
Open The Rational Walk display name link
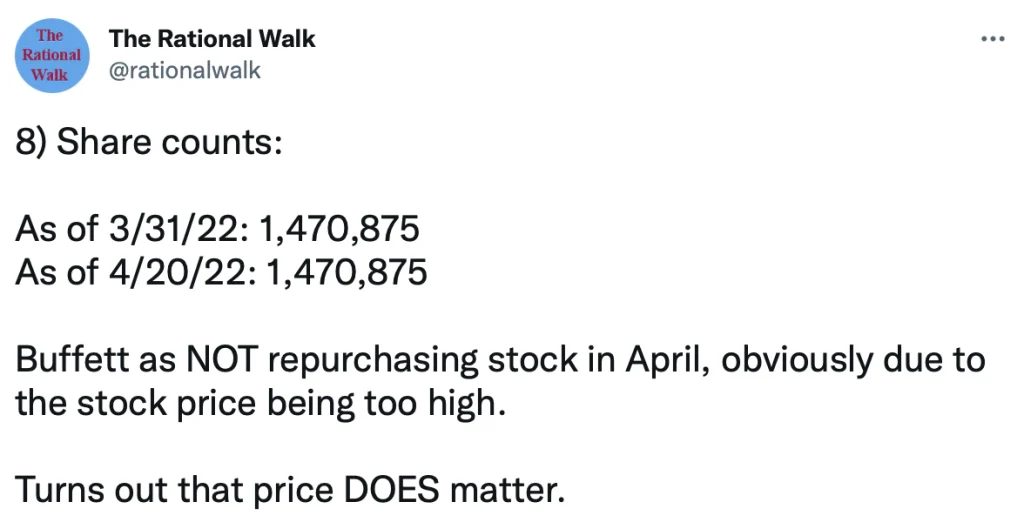click(x=211, y=39)
